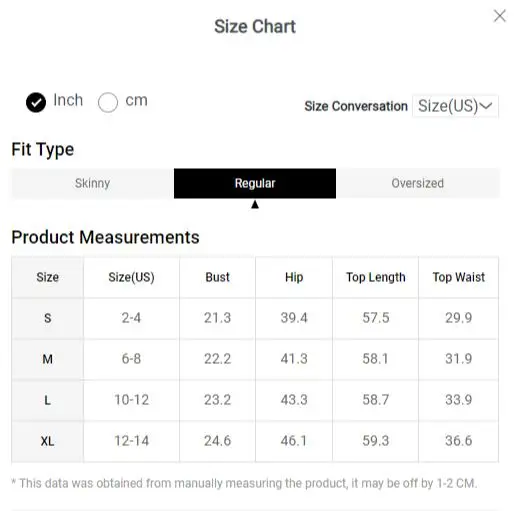Viewport: 518px width, 511px height.
Task: Click the Size Conversation label
Action: (x=356, y=106)
